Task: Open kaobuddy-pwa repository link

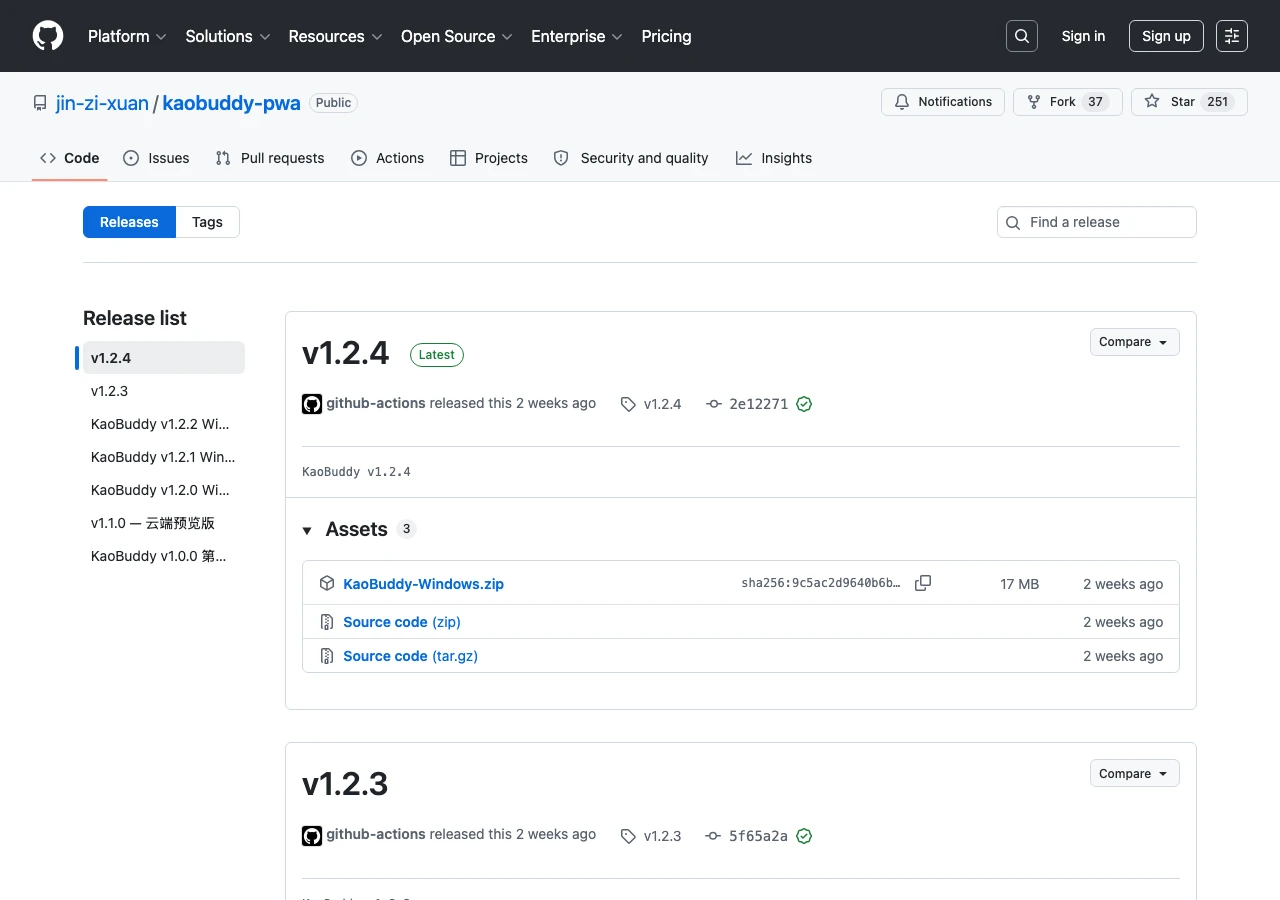Action: tap(231, 103)
